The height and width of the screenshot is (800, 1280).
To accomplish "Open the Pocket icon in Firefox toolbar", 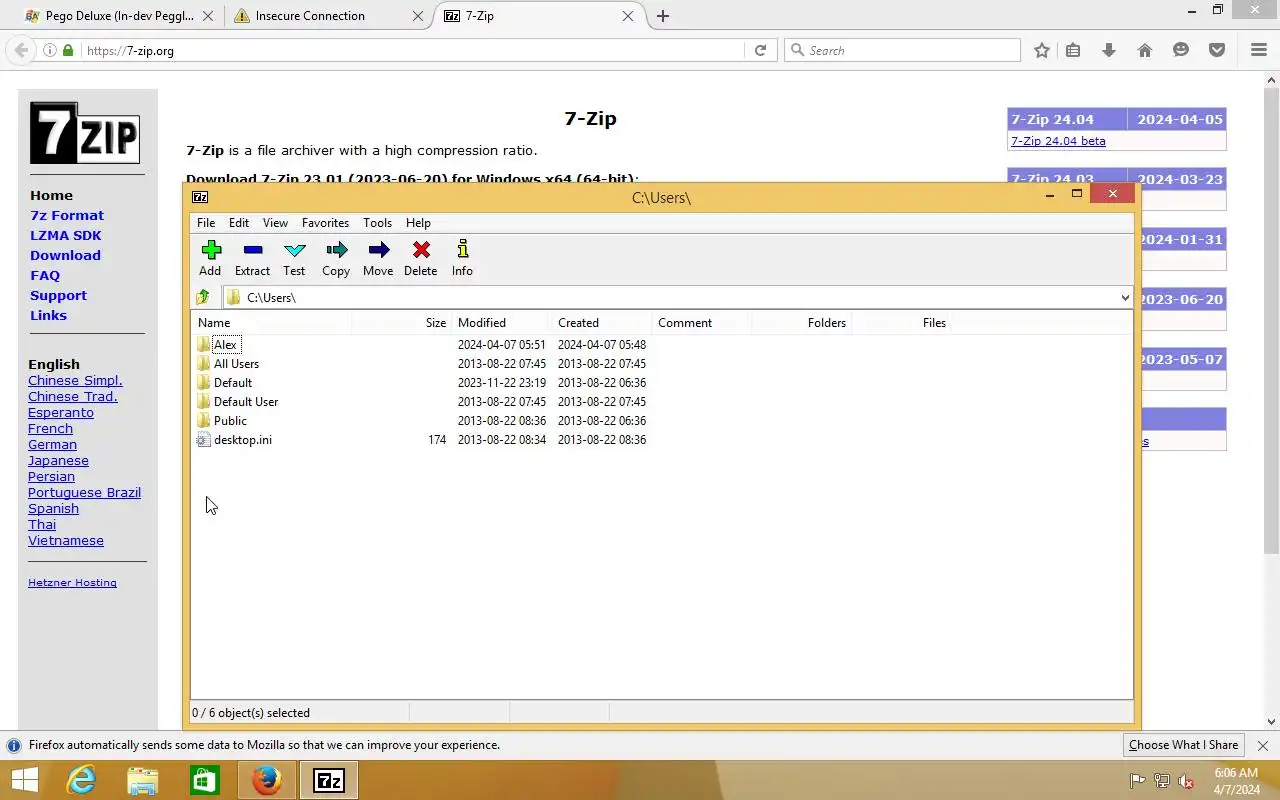I will (x=1217, y=50).
